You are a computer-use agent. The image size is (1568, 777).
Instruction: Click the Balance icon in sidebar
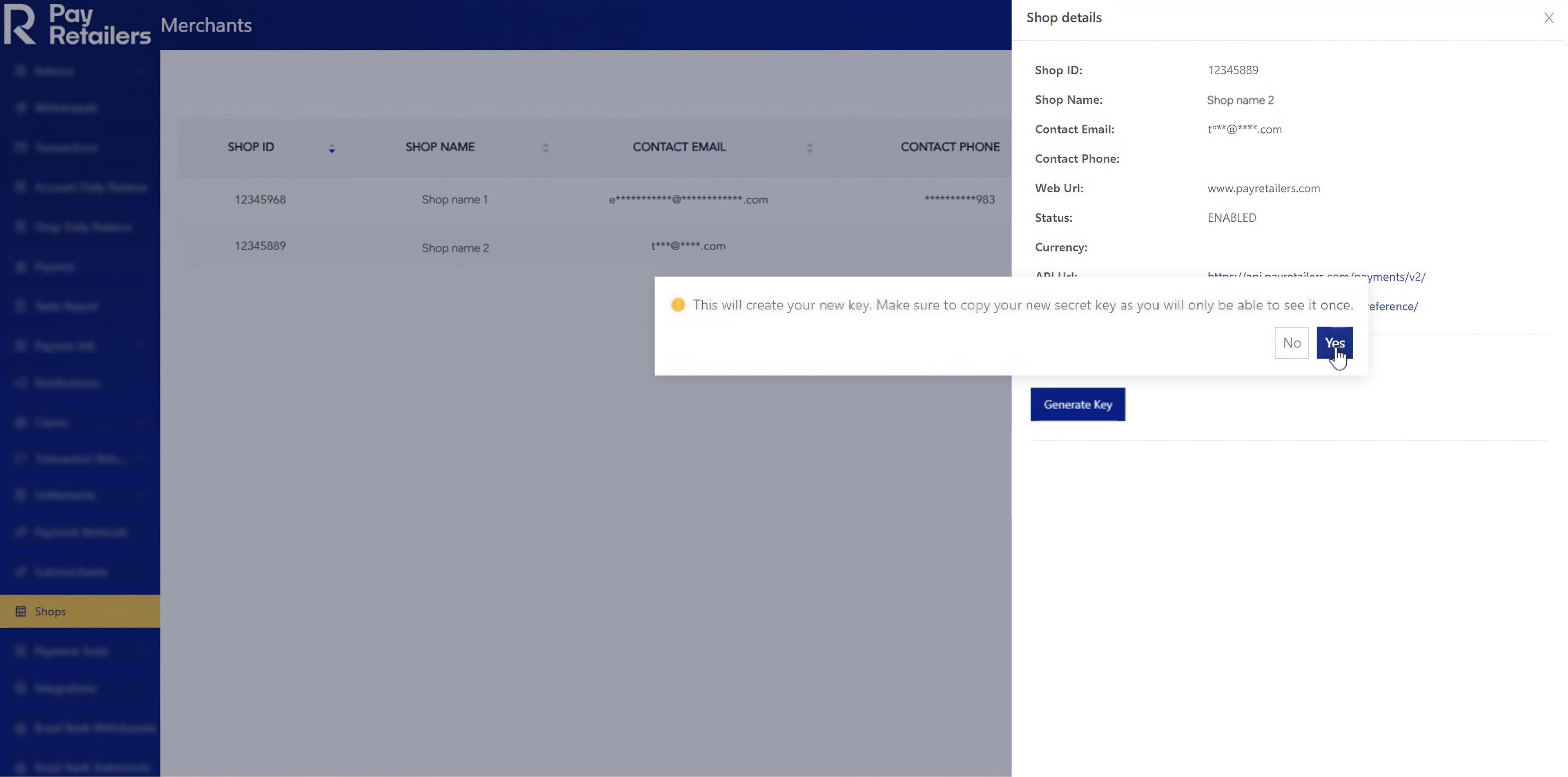[21, 71]
